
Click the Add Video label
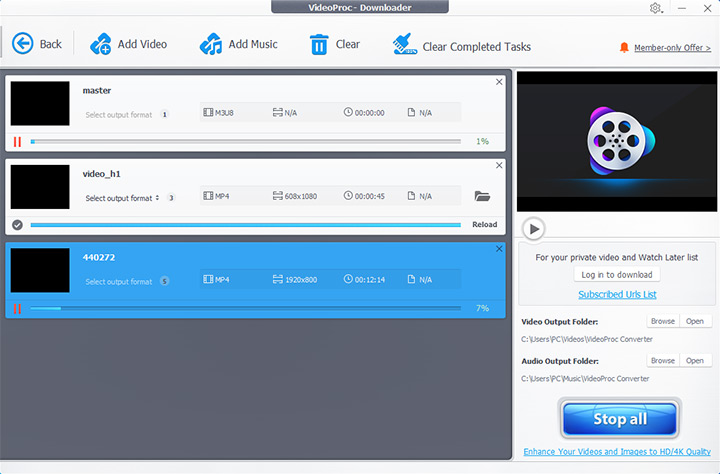tap(142, 44)
